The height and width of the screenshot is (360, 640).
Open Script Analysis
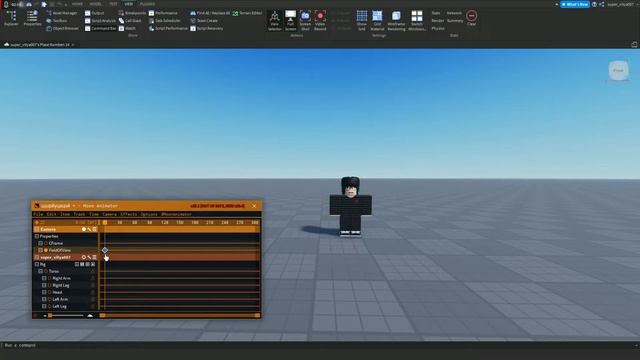click(x=100, y=20)
